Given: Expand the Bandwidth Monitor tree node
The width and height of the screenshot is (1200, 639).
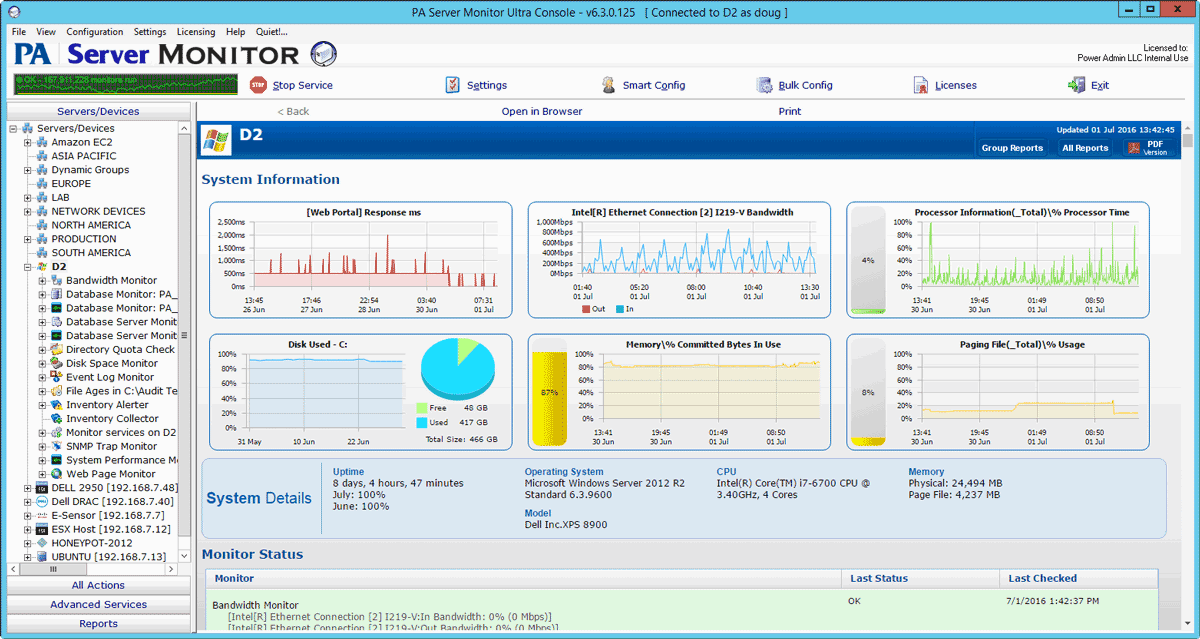Looking at the screenshot, I should [43, 281].
